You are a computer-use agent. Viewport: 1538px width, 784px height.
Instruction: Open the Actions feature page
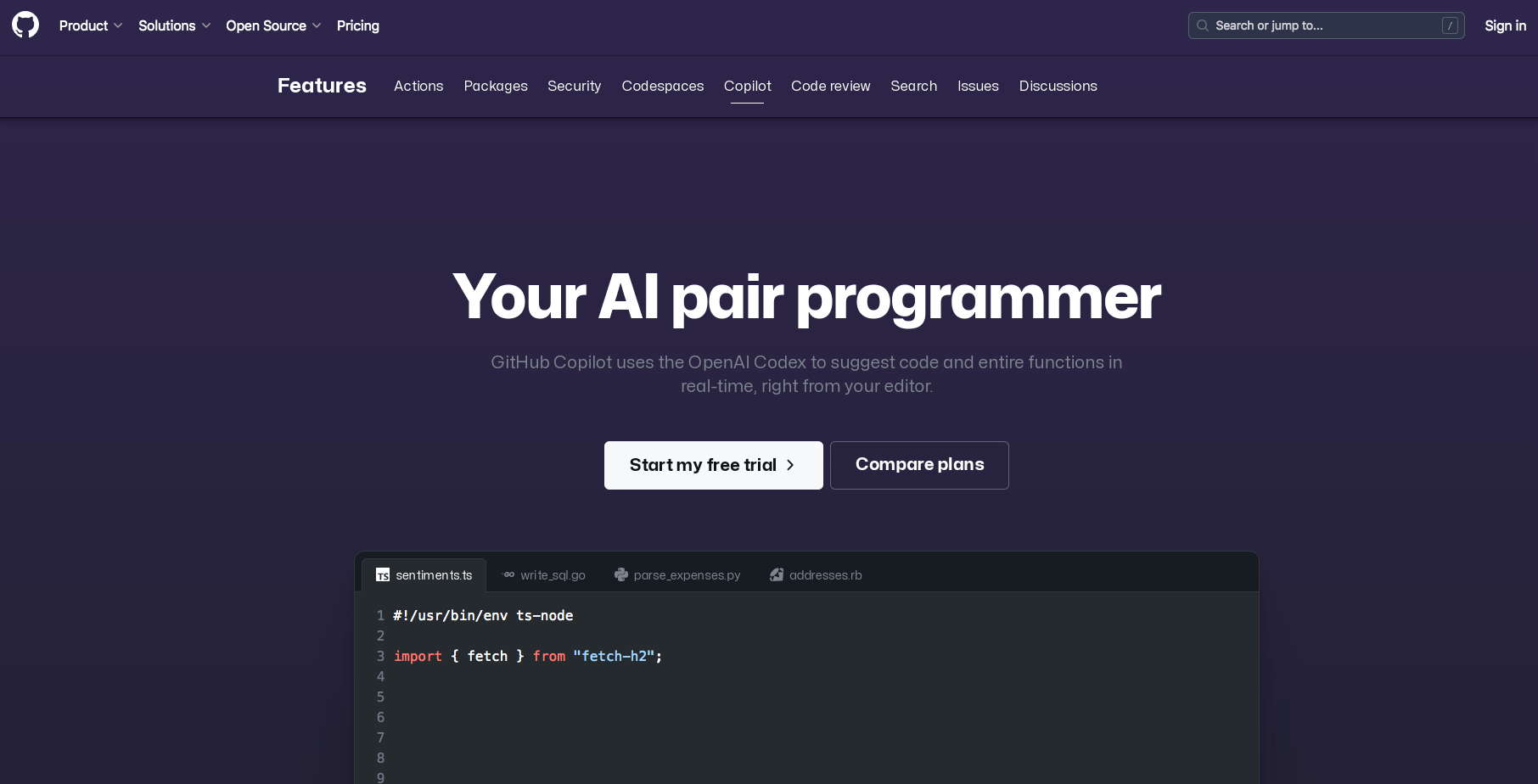pos(418,86)
